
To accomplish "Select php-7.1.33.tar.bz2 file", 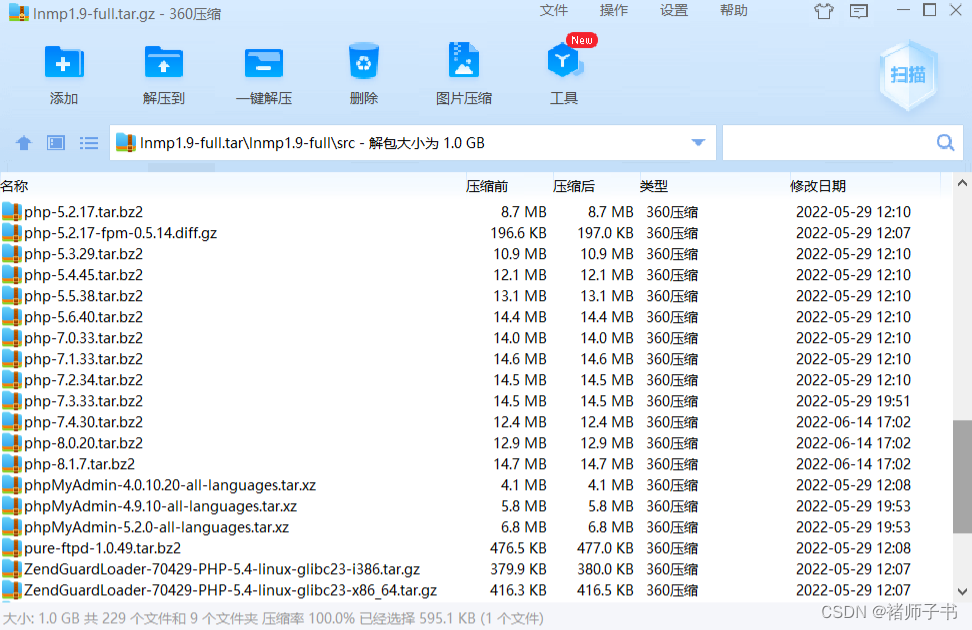I will coord(83,359).
